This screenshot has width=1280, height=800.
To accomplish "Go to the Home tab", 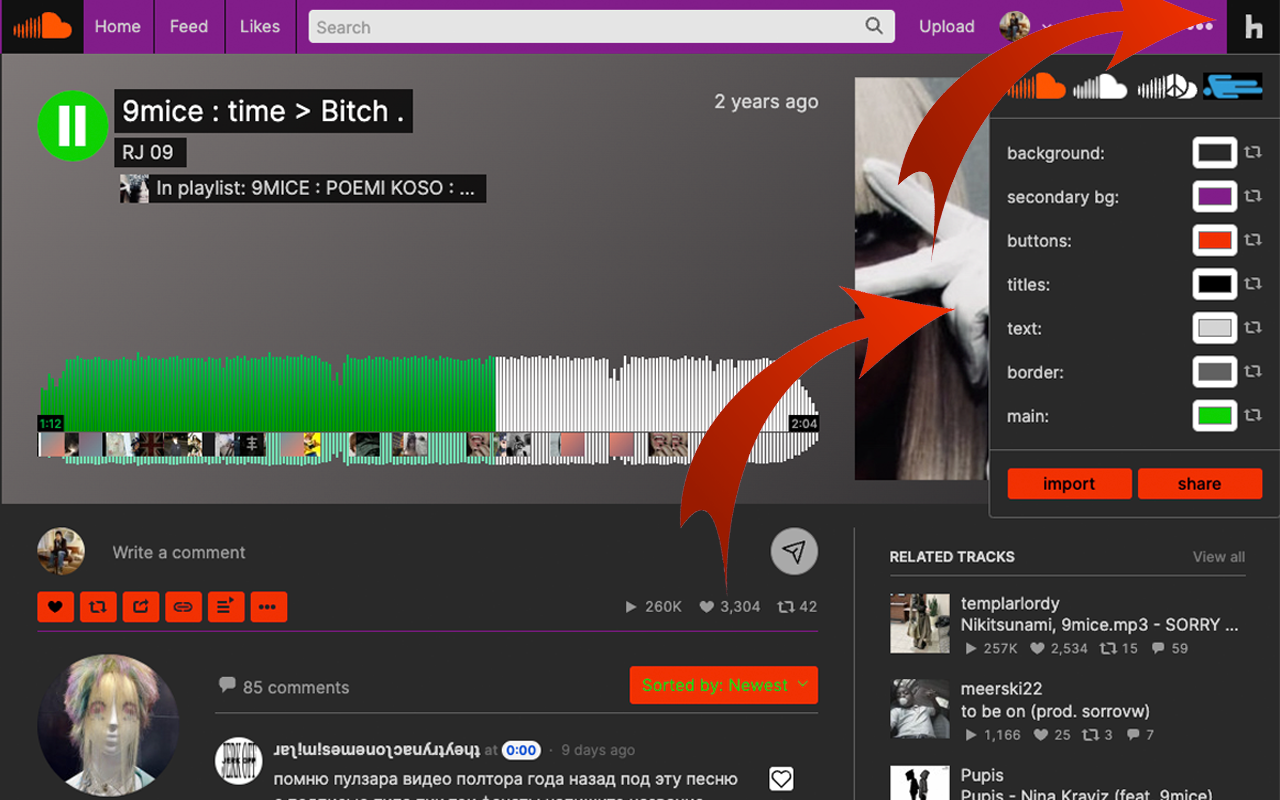I will 118,27.
